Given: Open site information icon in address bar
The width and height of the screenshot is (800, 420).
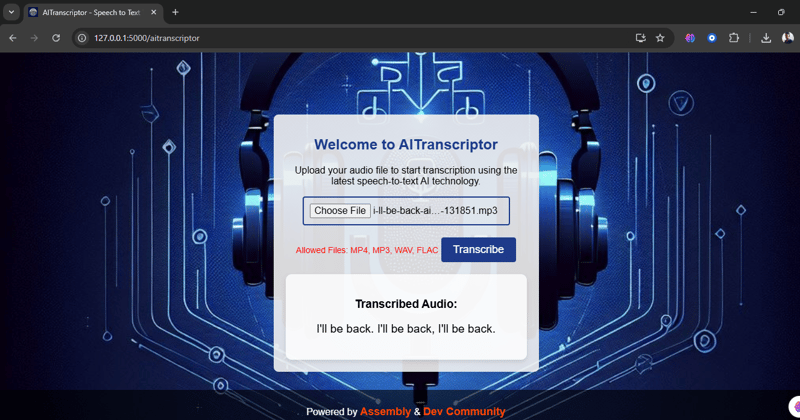Looking at the screenshot, I should 82,38.
